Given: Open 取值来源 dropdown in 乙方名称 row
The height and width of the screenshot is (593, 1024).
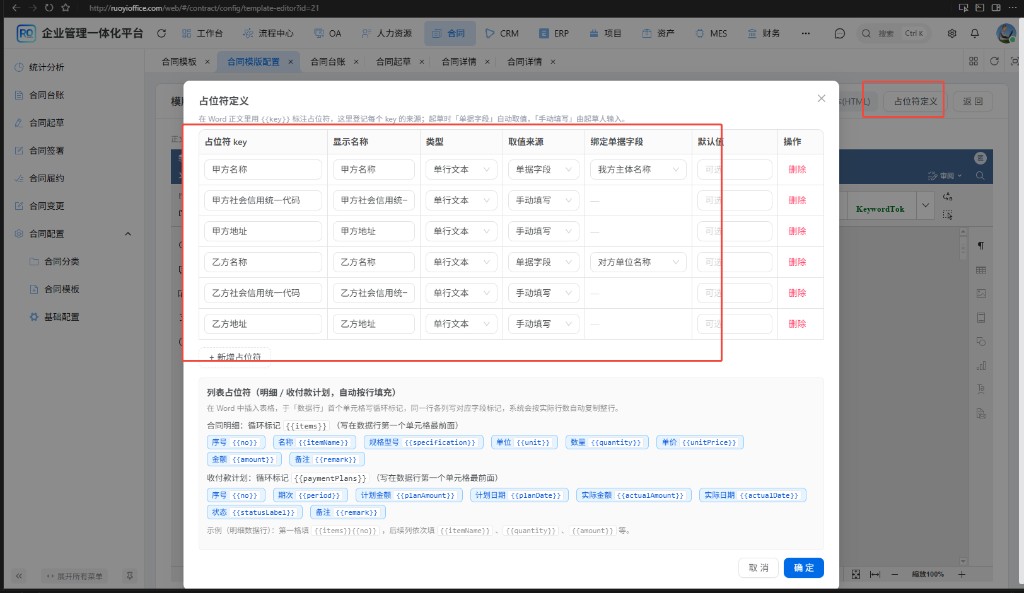Looking at the screenshot, I should (543, 262).
